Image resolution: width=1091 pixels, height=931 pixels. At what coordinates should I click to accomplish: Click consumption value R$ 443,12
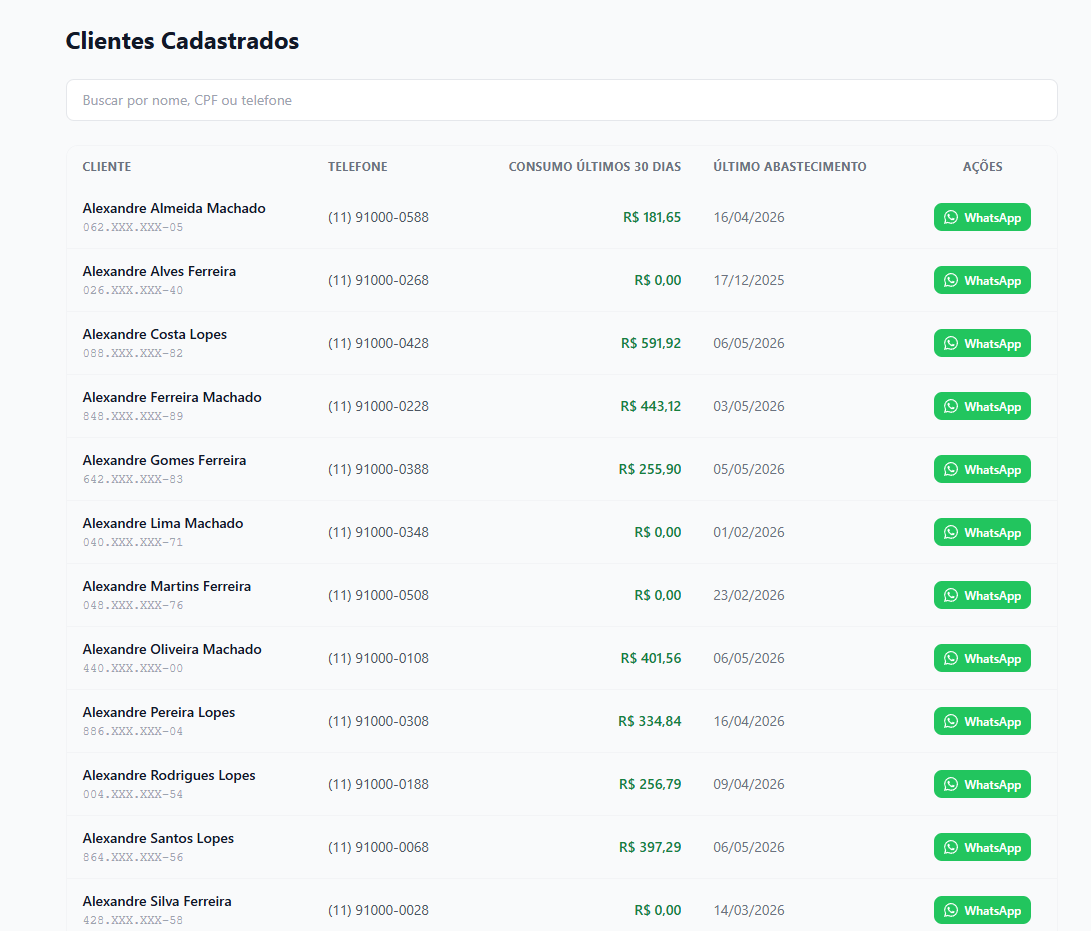tap(651, 406)
